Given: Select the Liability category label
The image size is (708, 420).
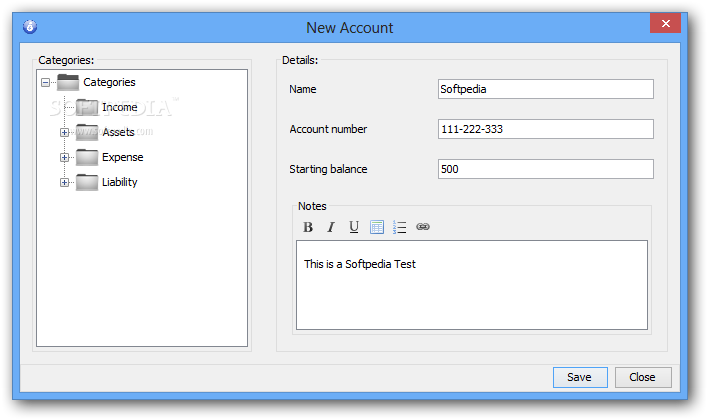Looking at the screenshot, I should (x=119, y=182).
